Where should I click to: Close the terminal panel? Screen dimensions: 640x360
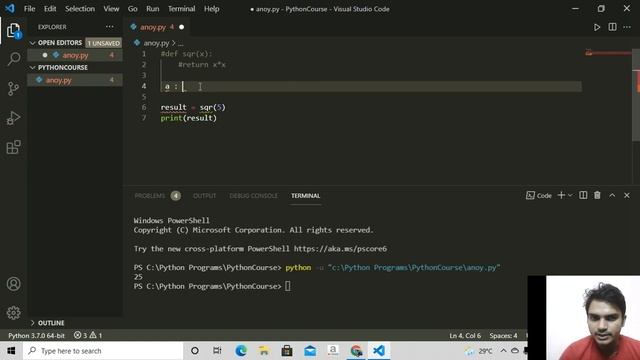pyautogui.click(x=627, y=196)
